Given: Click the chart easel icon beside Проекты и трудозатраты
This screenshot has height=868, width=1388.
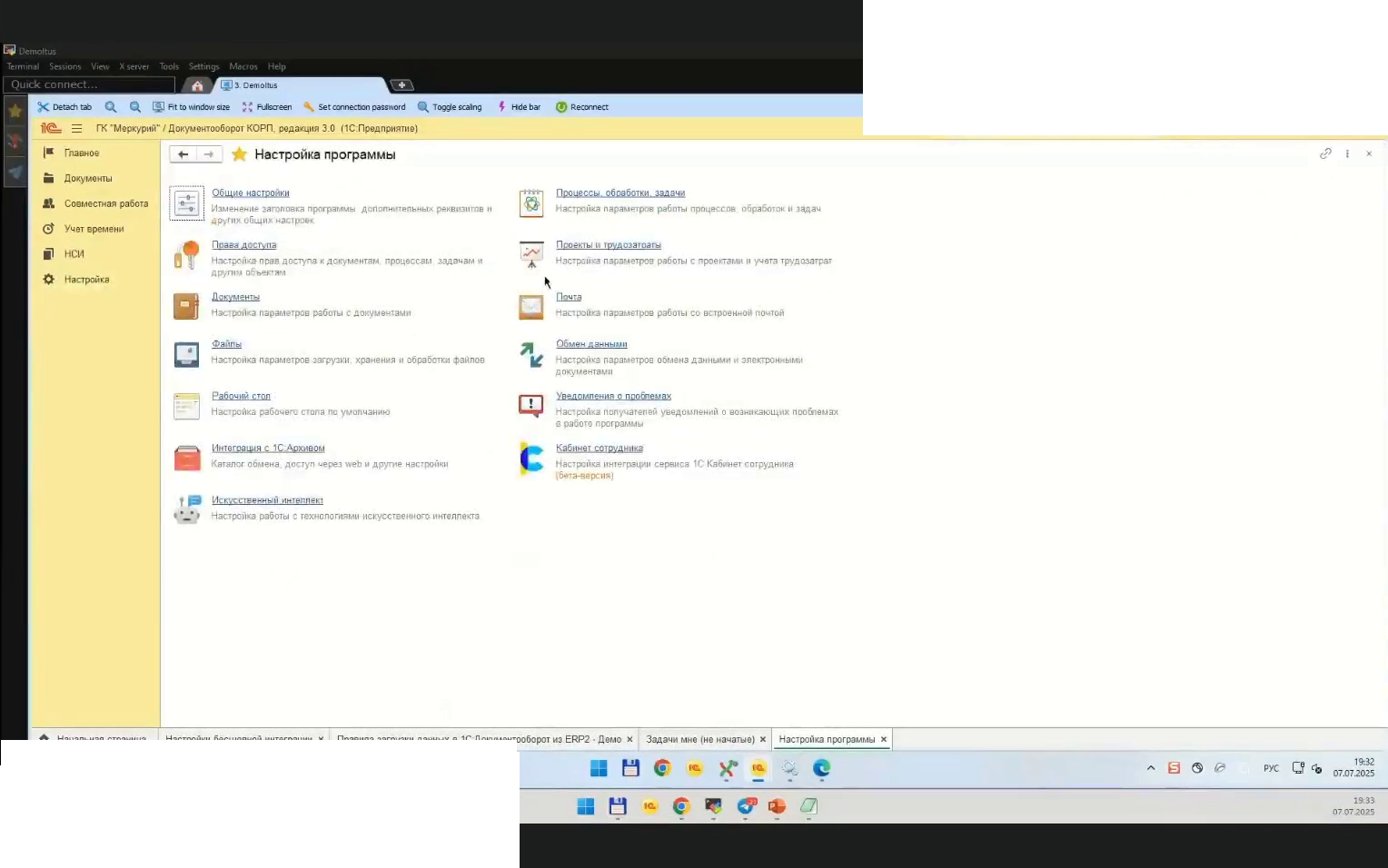Looking at the screenshot, I should tap(531, 254).
